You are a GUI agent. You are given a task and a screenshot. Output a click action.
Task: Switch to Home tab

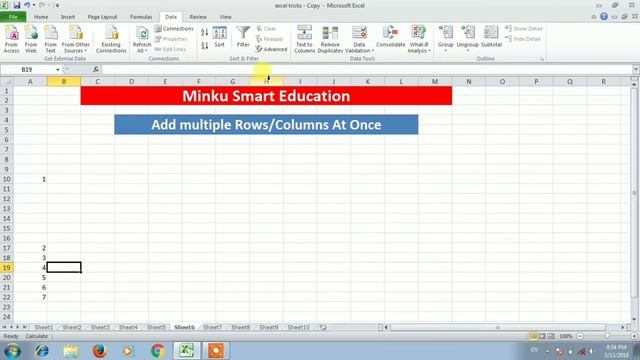coord(41,17)
